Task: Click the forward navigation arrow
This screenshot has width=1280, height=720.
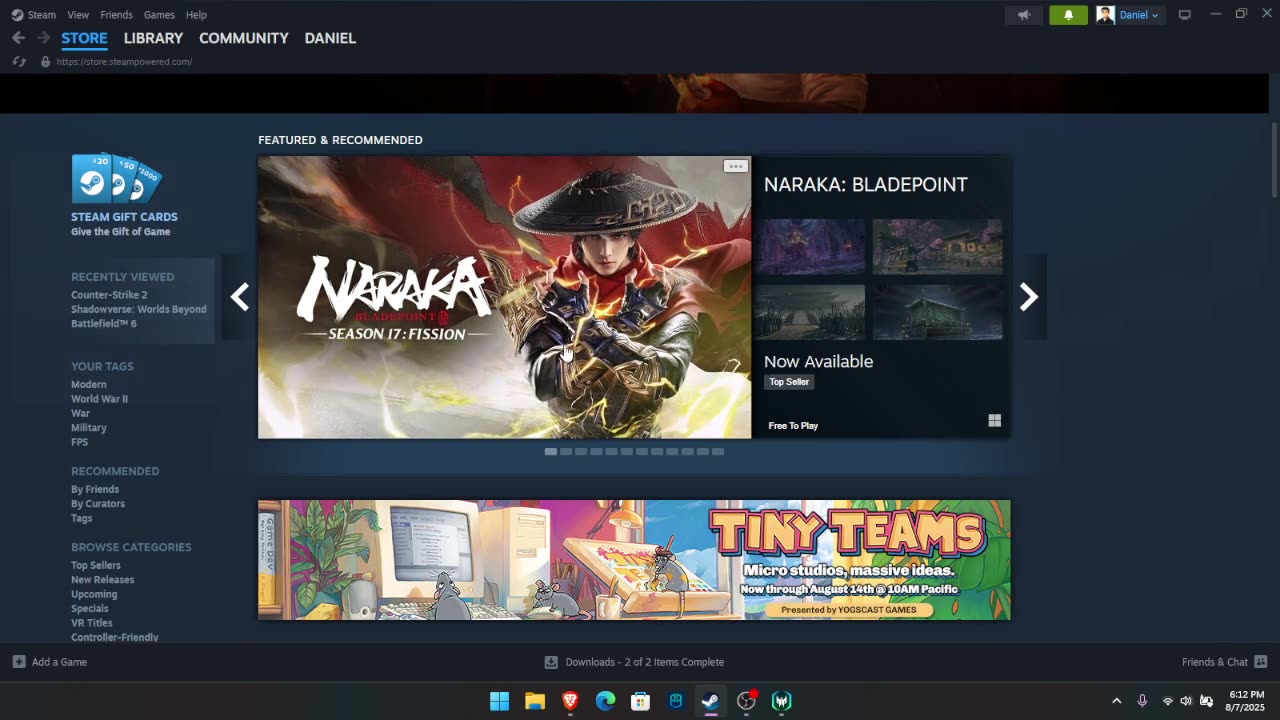Action: point(43,38)
